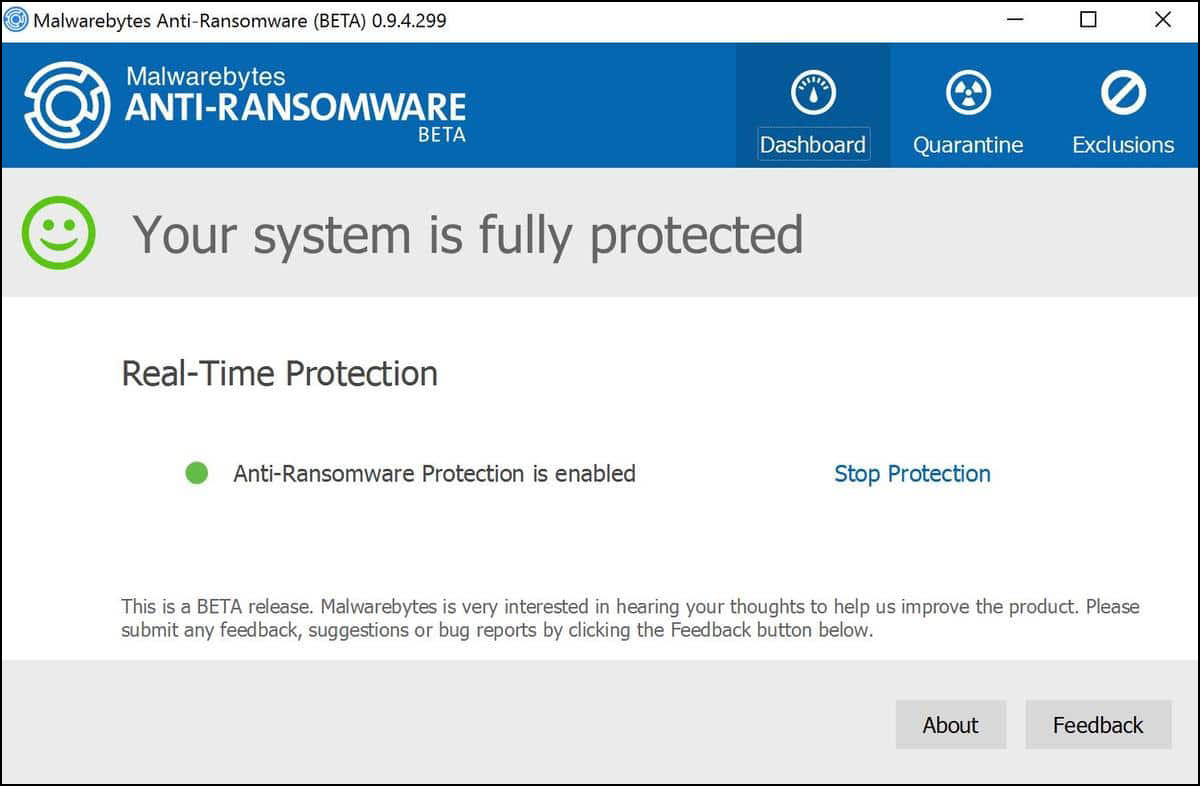1200x786 pixels.
Task: Click the 'Anti-Ransomware Protection is enabled' label
Action: coord(434,473)
